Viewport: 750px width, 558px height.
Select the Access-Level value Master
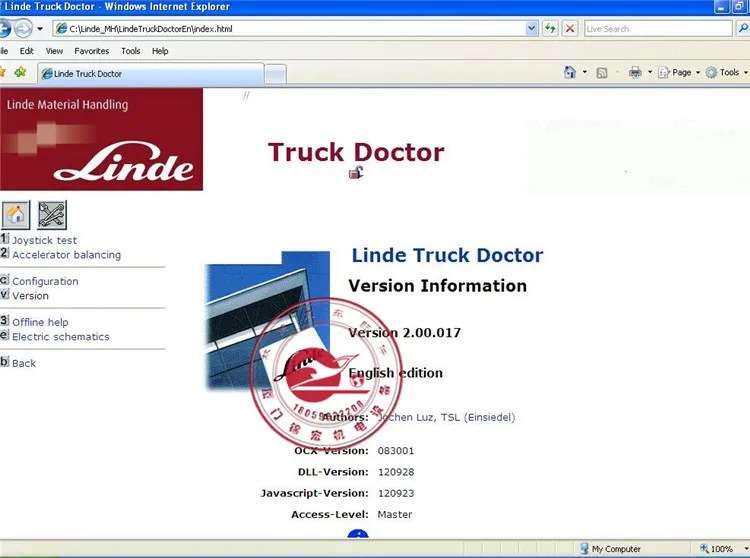[x=395, y=514]
